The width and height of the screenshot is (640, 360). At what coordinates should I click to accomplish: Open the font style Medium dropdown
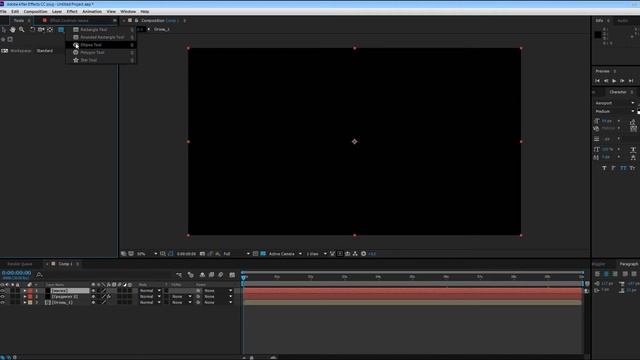click(x=614, y=111)
